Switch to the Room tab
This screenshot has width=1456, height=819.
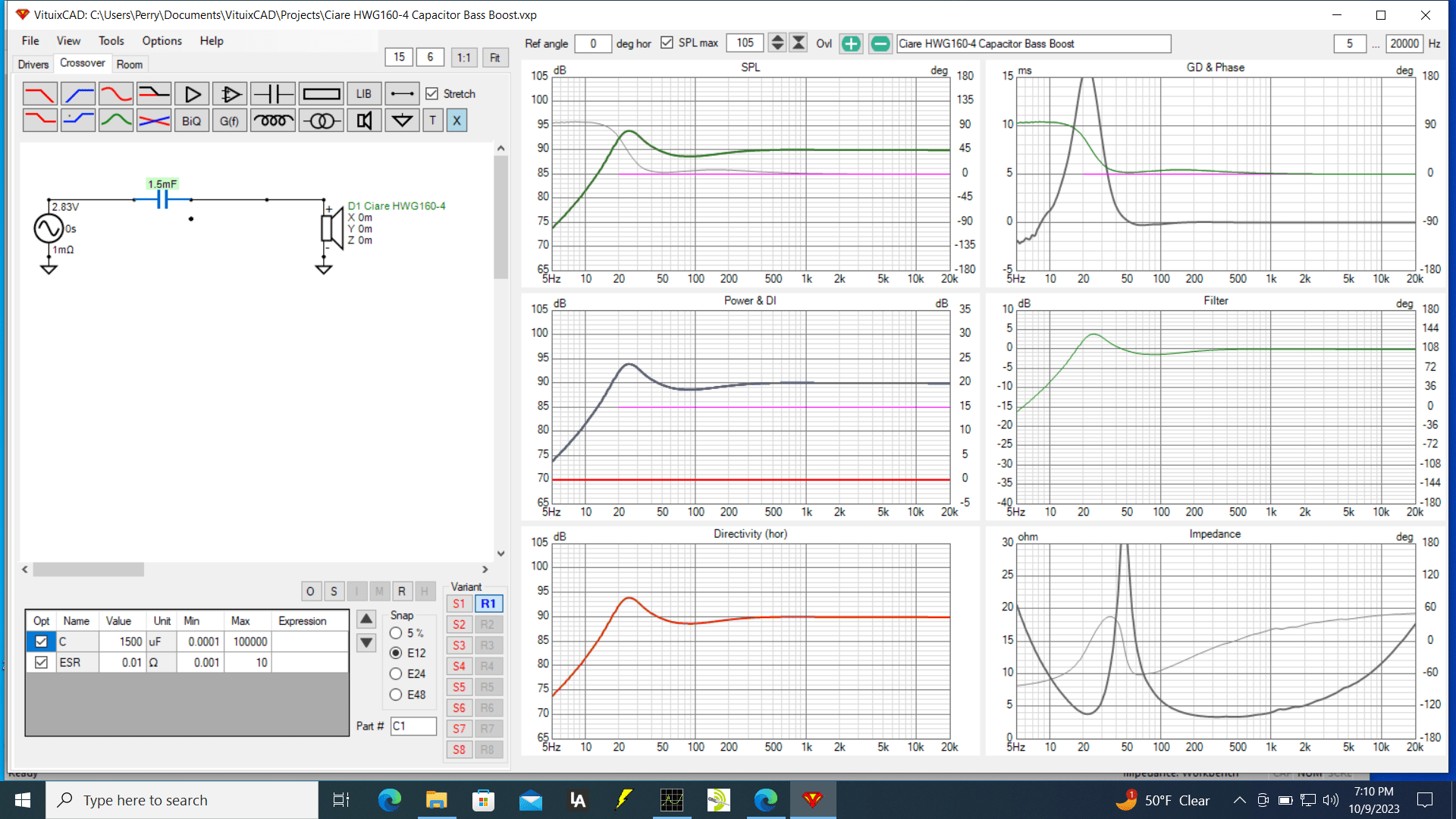coord(130,64)
